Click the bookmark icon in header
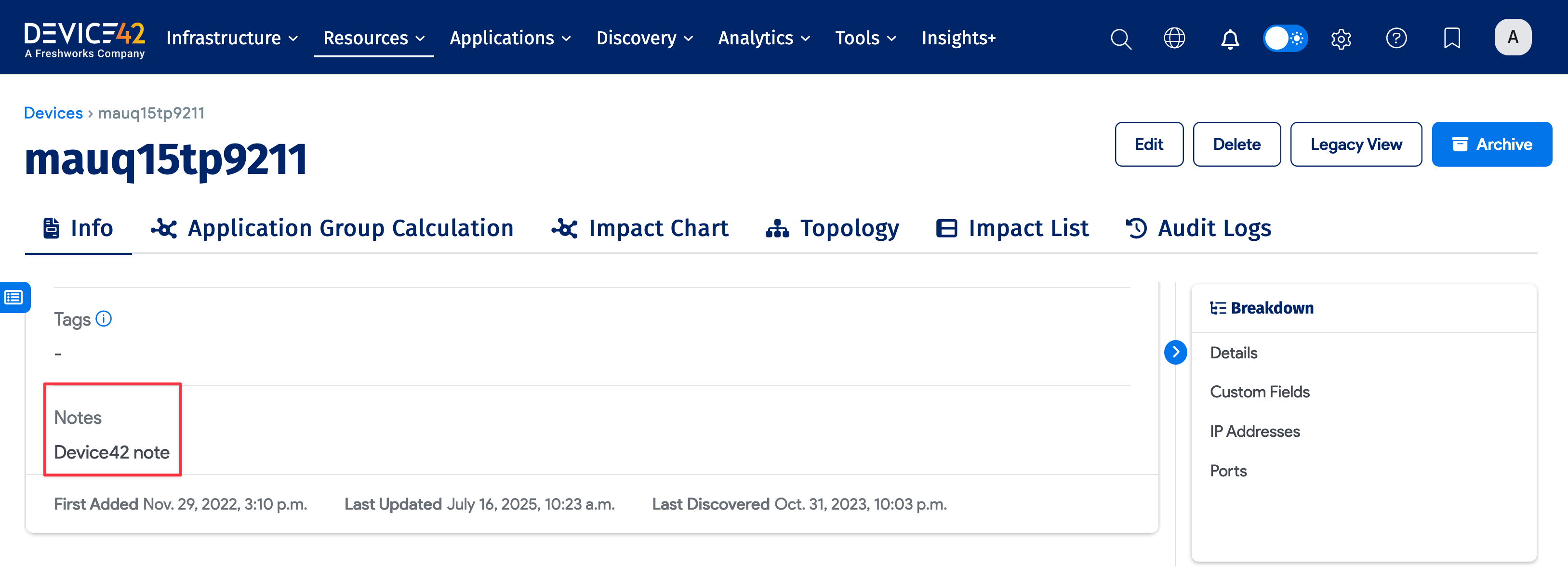Image resolution: width=1568 pixels, height=578 pixels. tap(1452, 38)
